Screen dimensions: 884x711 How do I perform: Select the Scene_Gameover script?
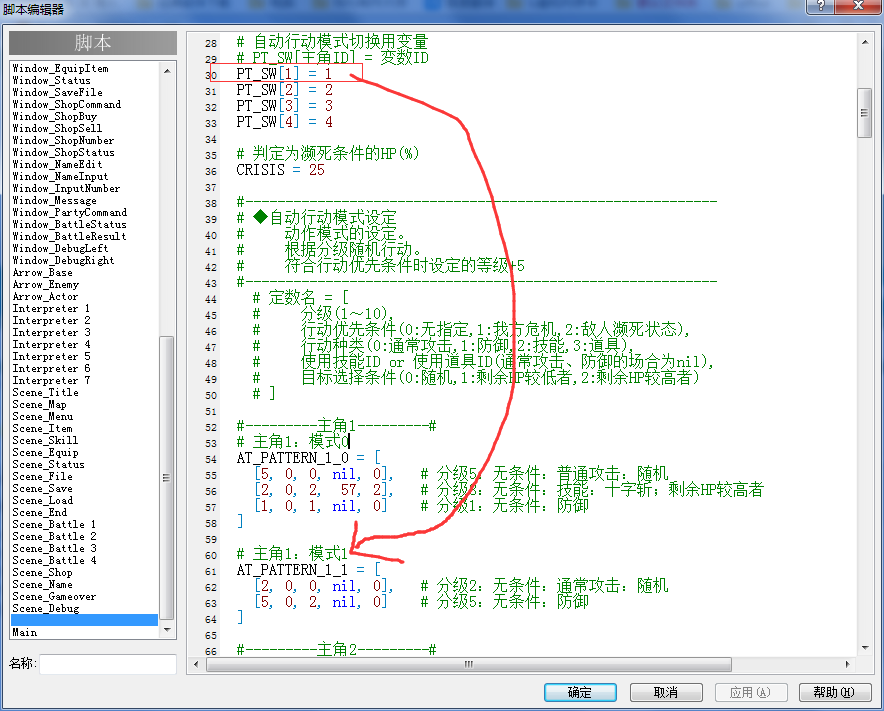[54, 597]
